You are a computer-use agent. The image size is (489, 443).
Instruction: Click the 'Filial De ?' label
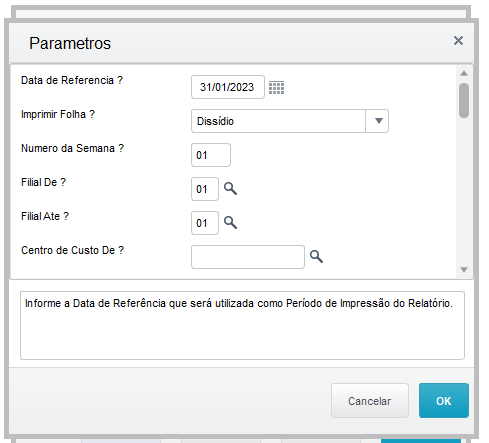pyautogui.click(x=44, y=182)
